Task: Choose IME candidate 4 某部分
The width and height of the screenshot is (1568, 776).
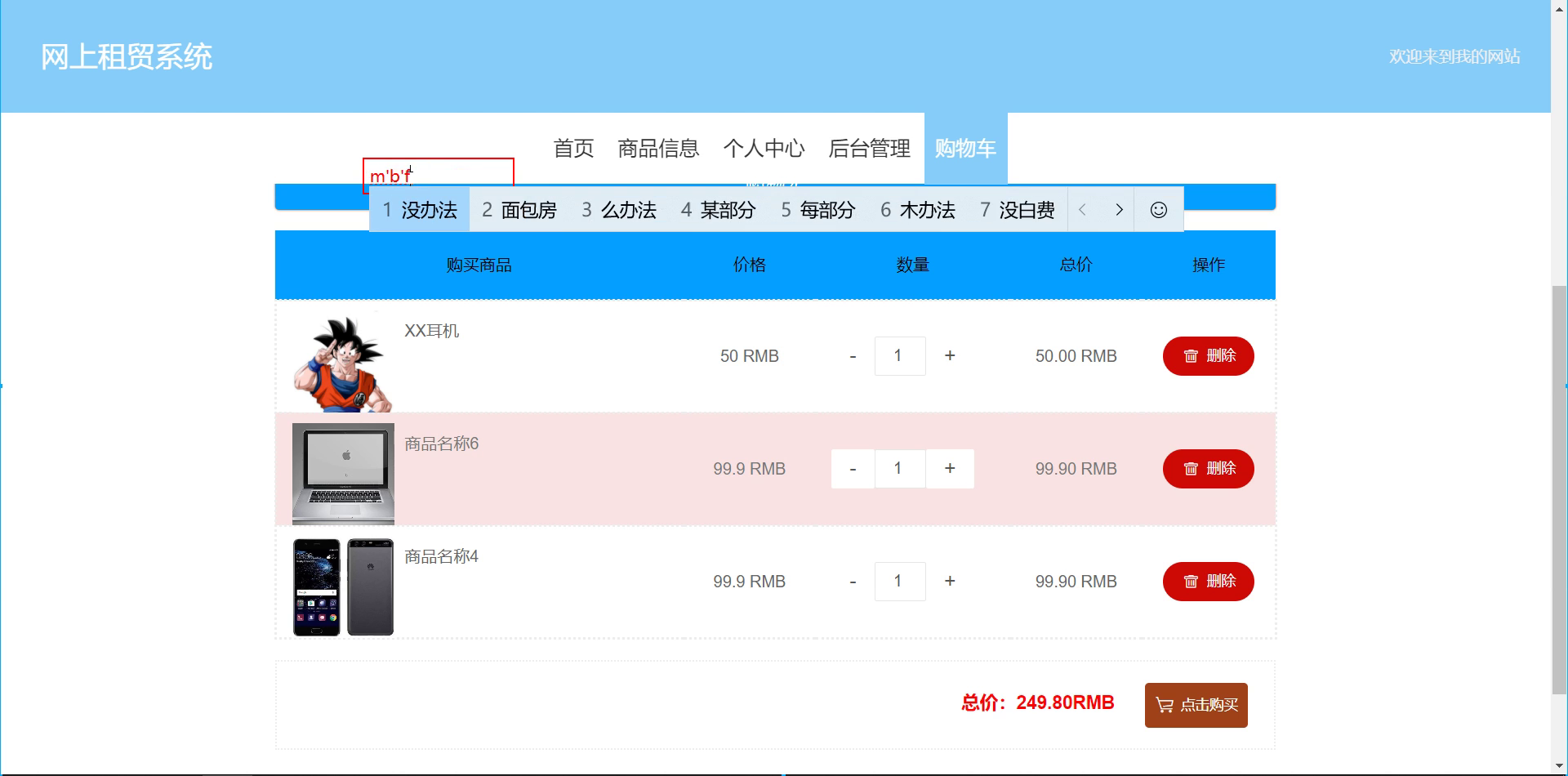Action: point(718,210)
